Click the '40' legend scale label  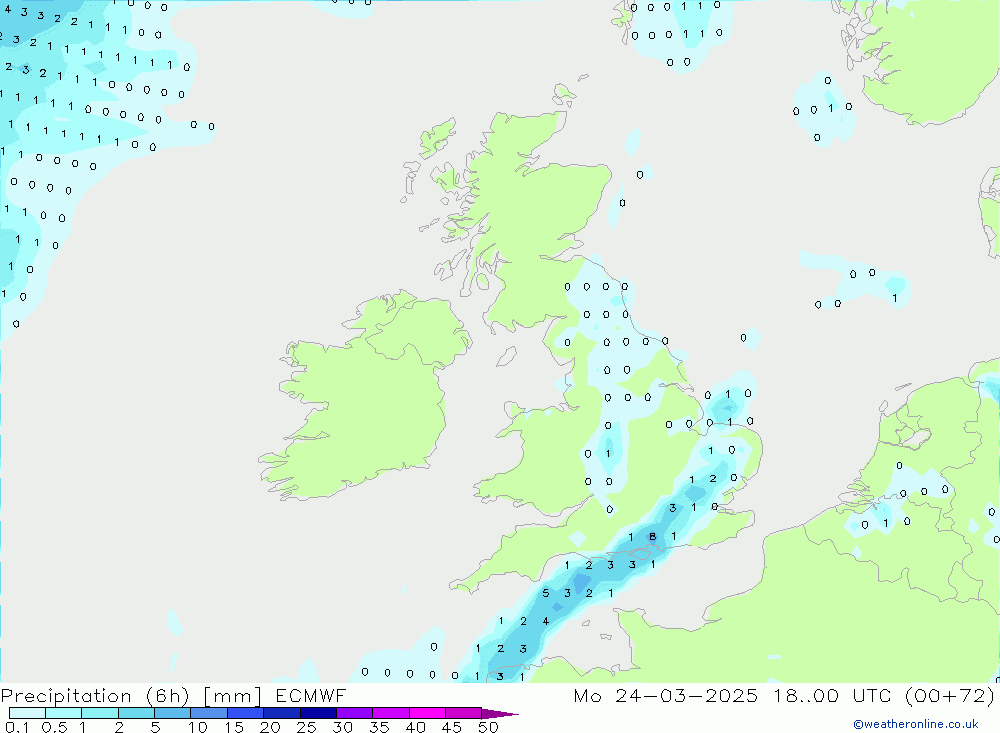(415, 727)
